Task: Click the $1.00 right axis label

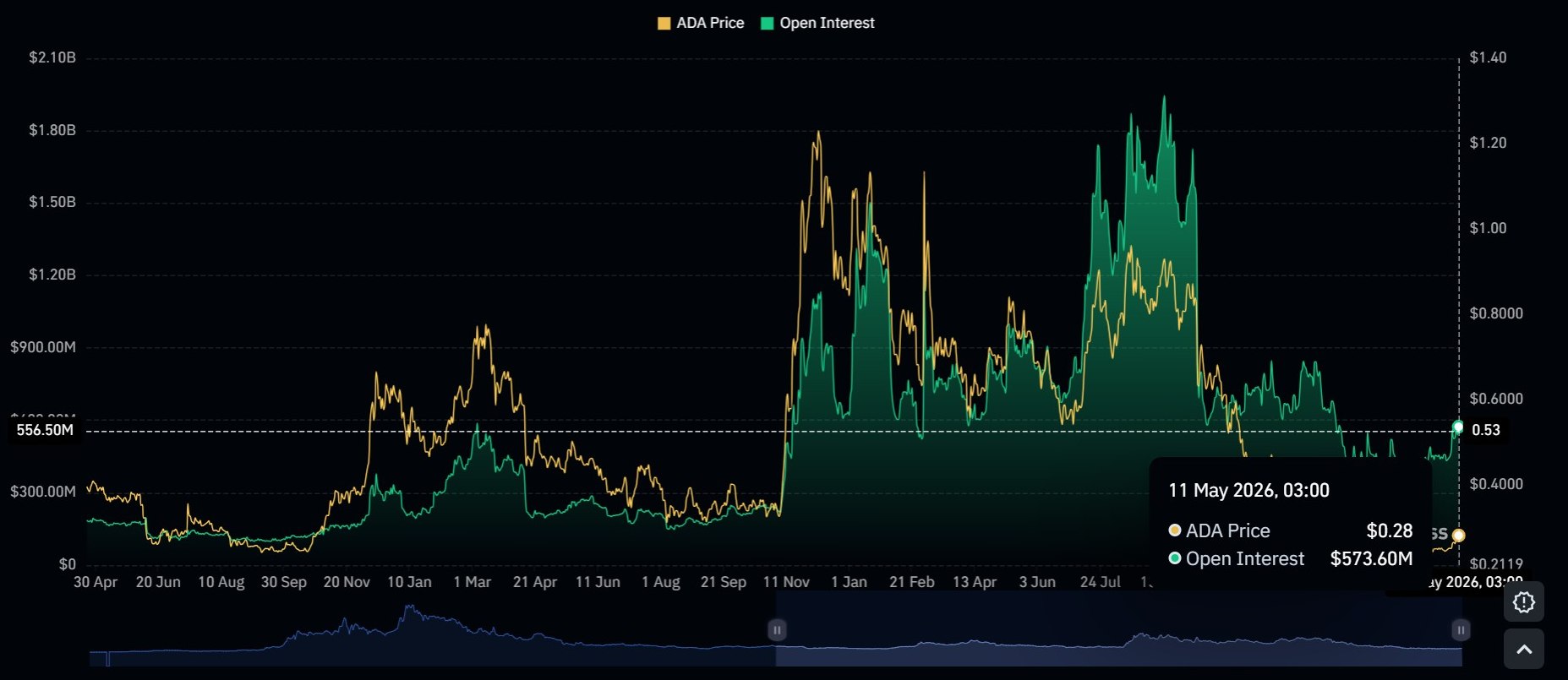Action: [1488, 228]
